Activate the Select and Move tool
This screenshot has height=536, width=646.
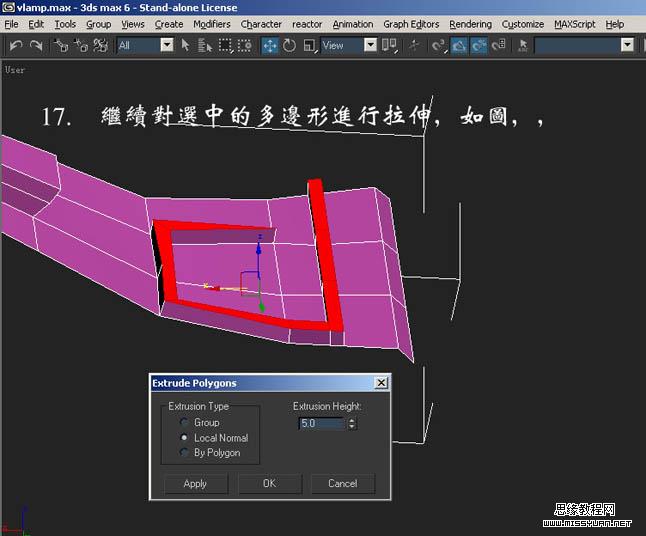pos(270,45)
